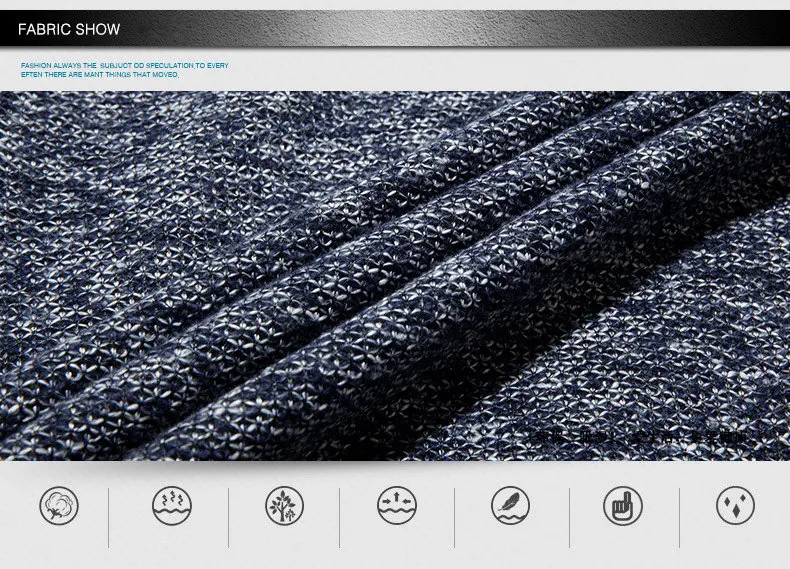Open the knit fabric close-up photo
The height and width of the screenshot is (569, 790).
click(395, 276)
